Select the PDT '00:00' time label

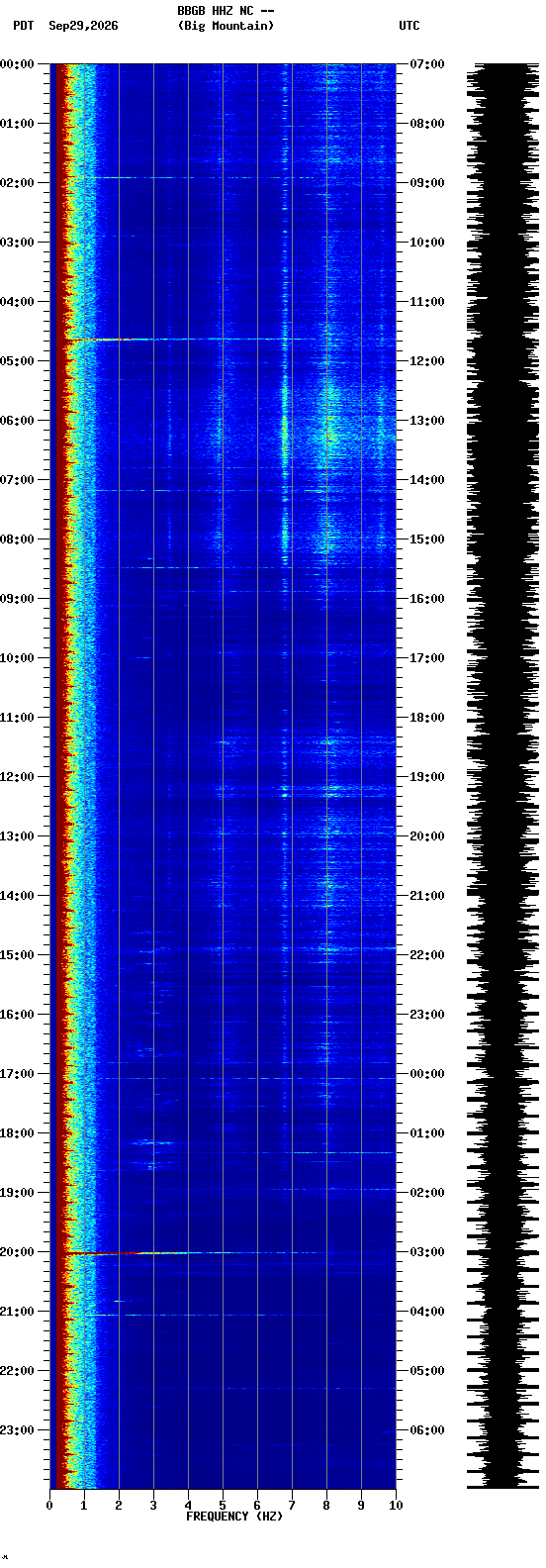click(17, 64)
